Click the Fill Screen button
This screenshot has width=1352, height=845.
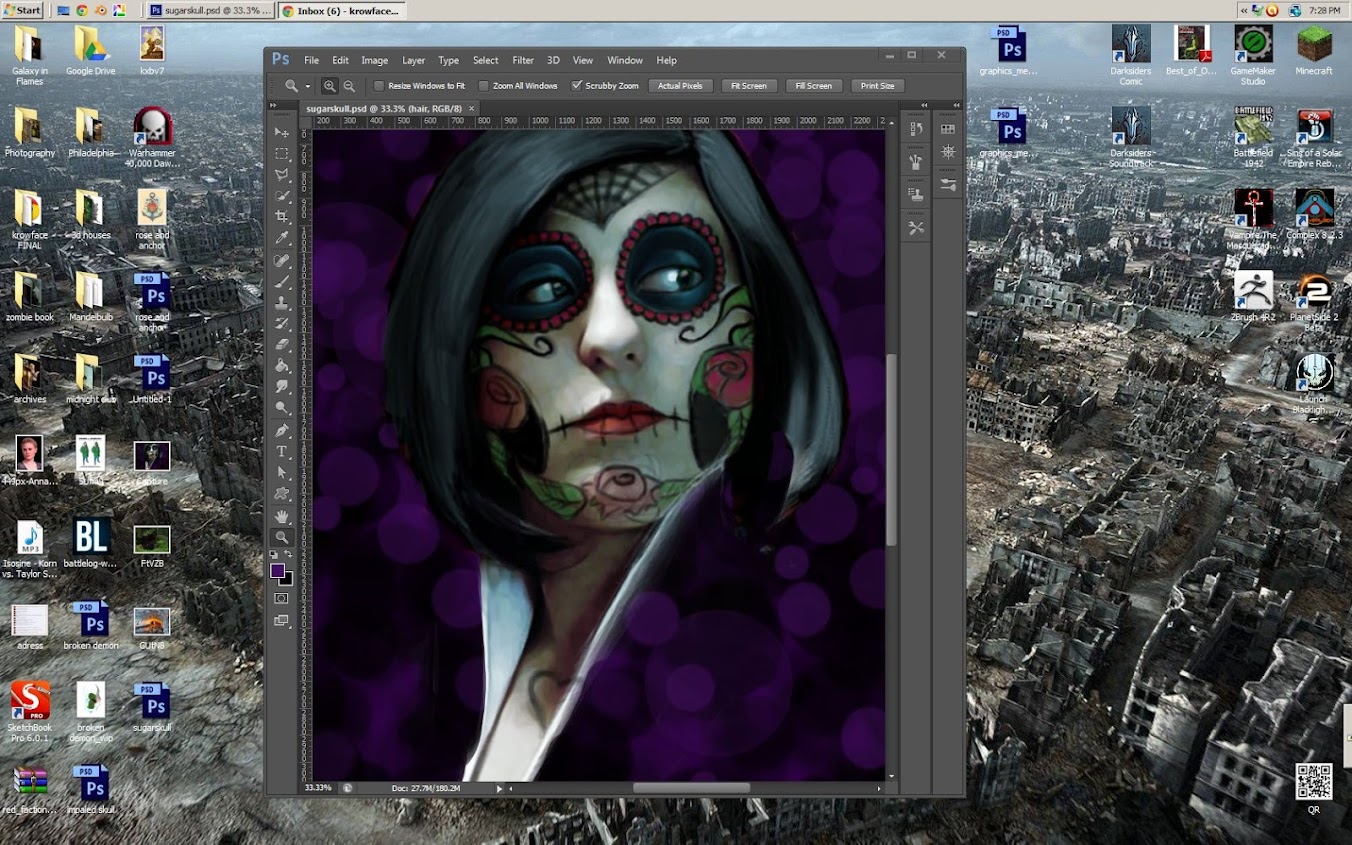[x=813, y=86]
